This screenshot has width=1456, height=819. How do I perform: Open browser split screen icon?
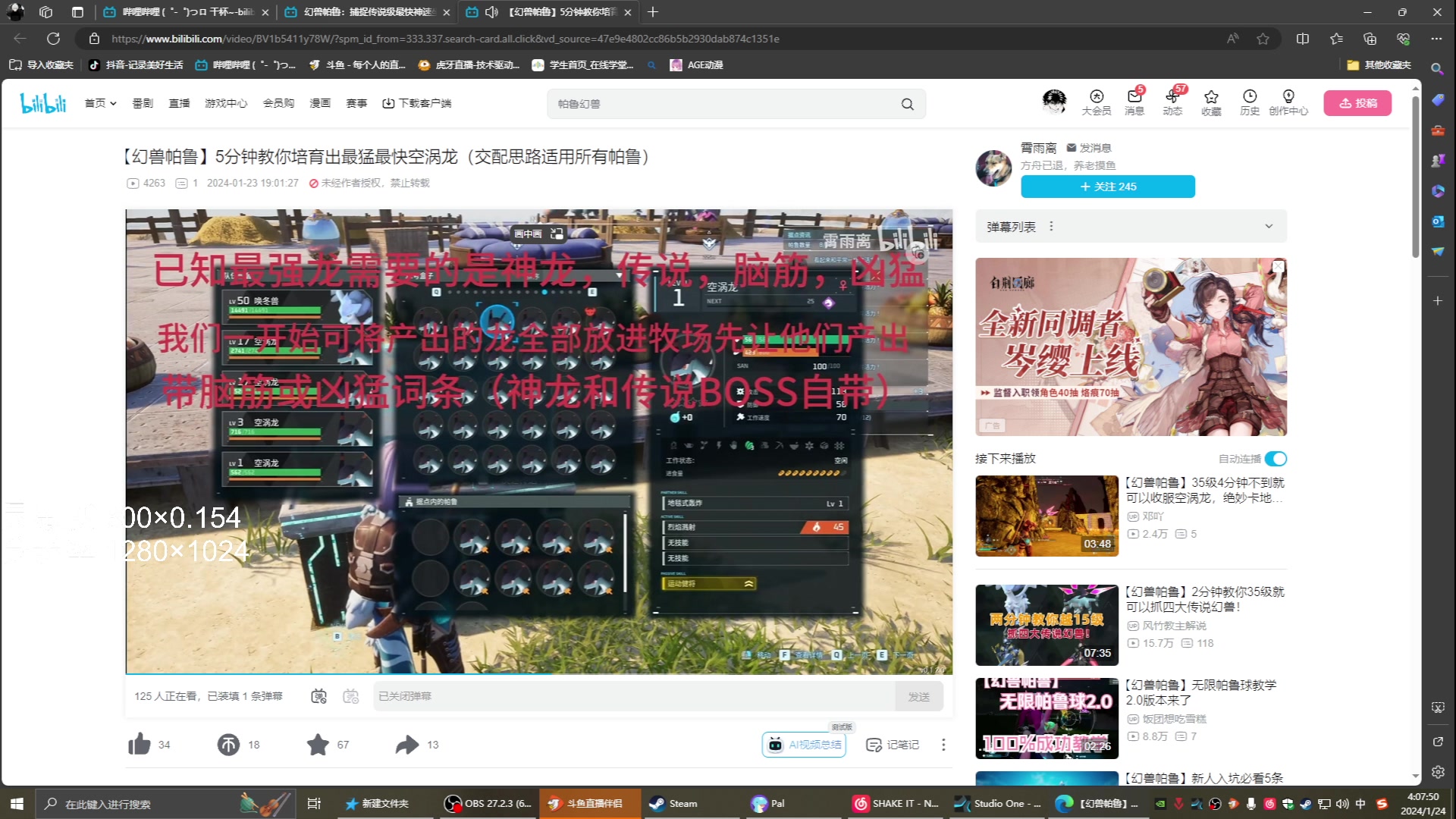(1303, 39)
